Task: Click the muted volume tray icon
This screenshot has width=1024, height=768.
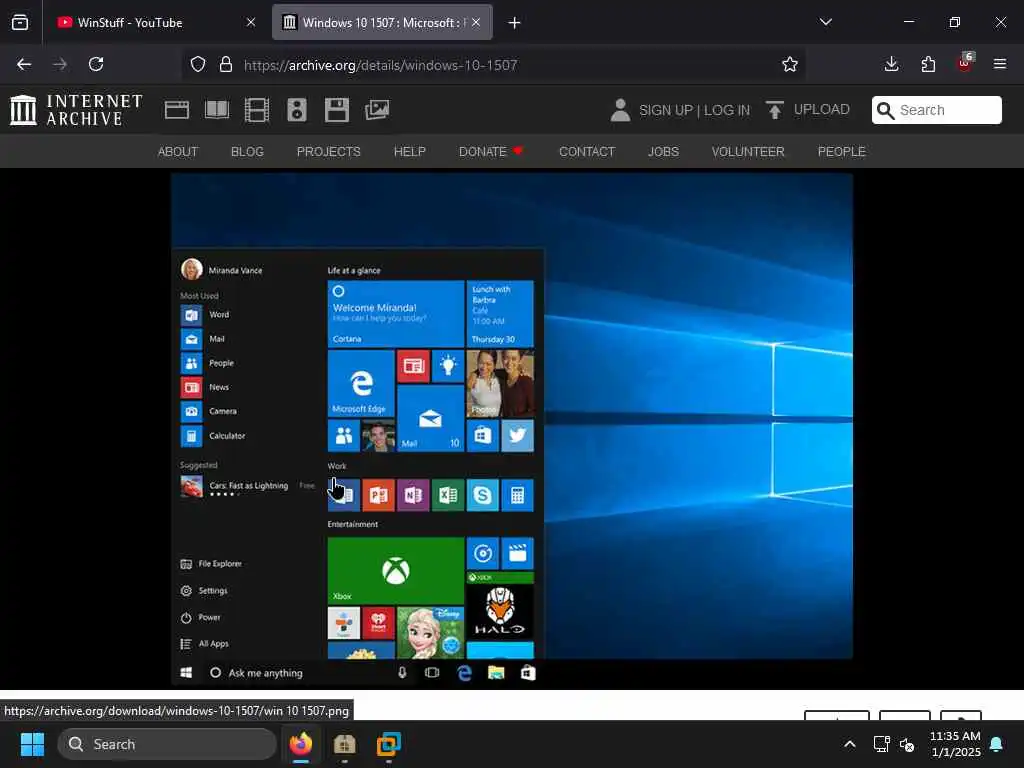Action: click(906, 744)
